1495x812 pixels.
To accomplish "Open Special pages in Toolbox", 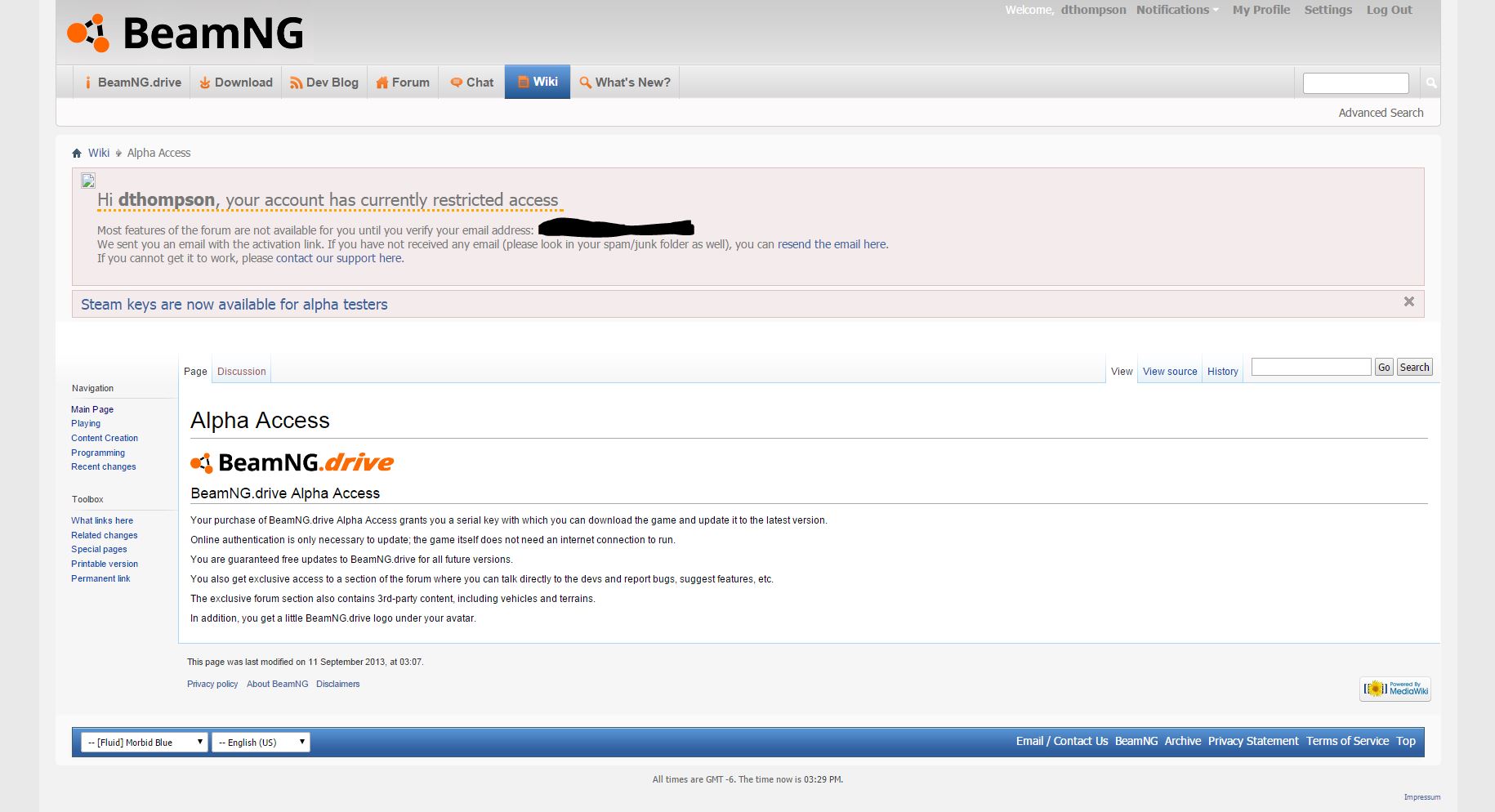I will (99, 549).
